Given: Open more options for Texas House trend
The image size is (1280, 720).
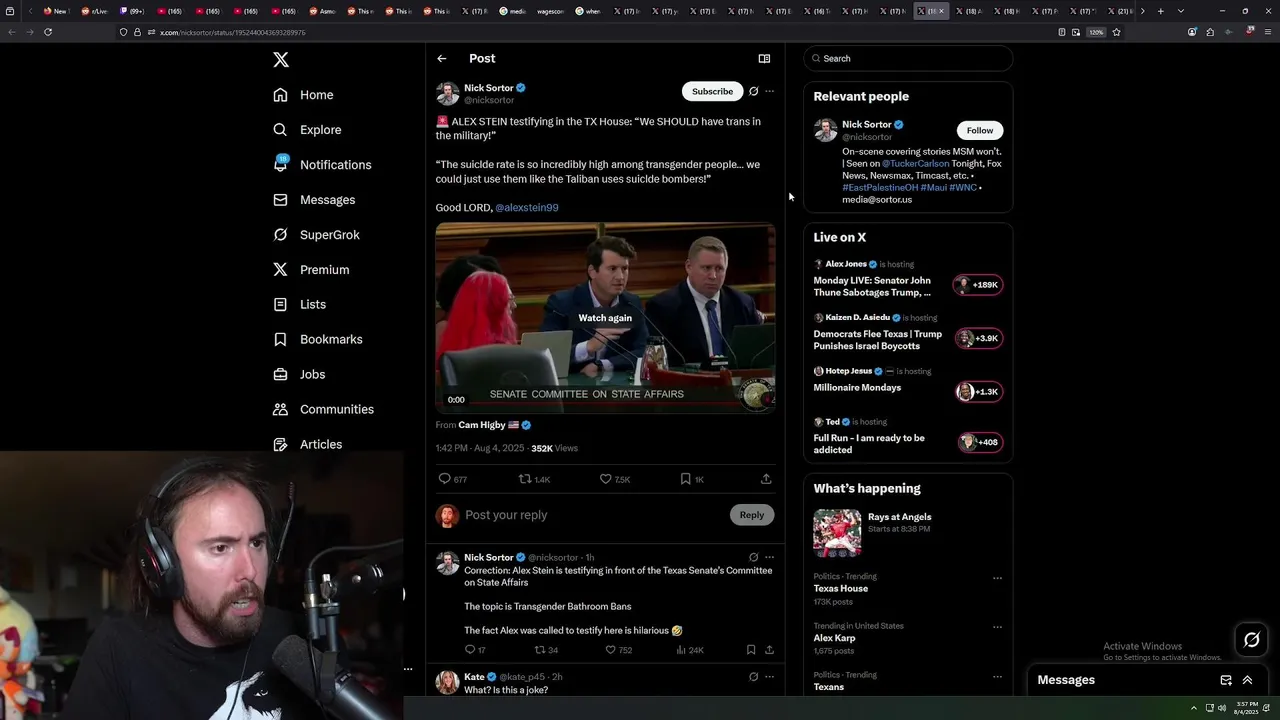Looking at the screenshot, I should pos(997,578).
